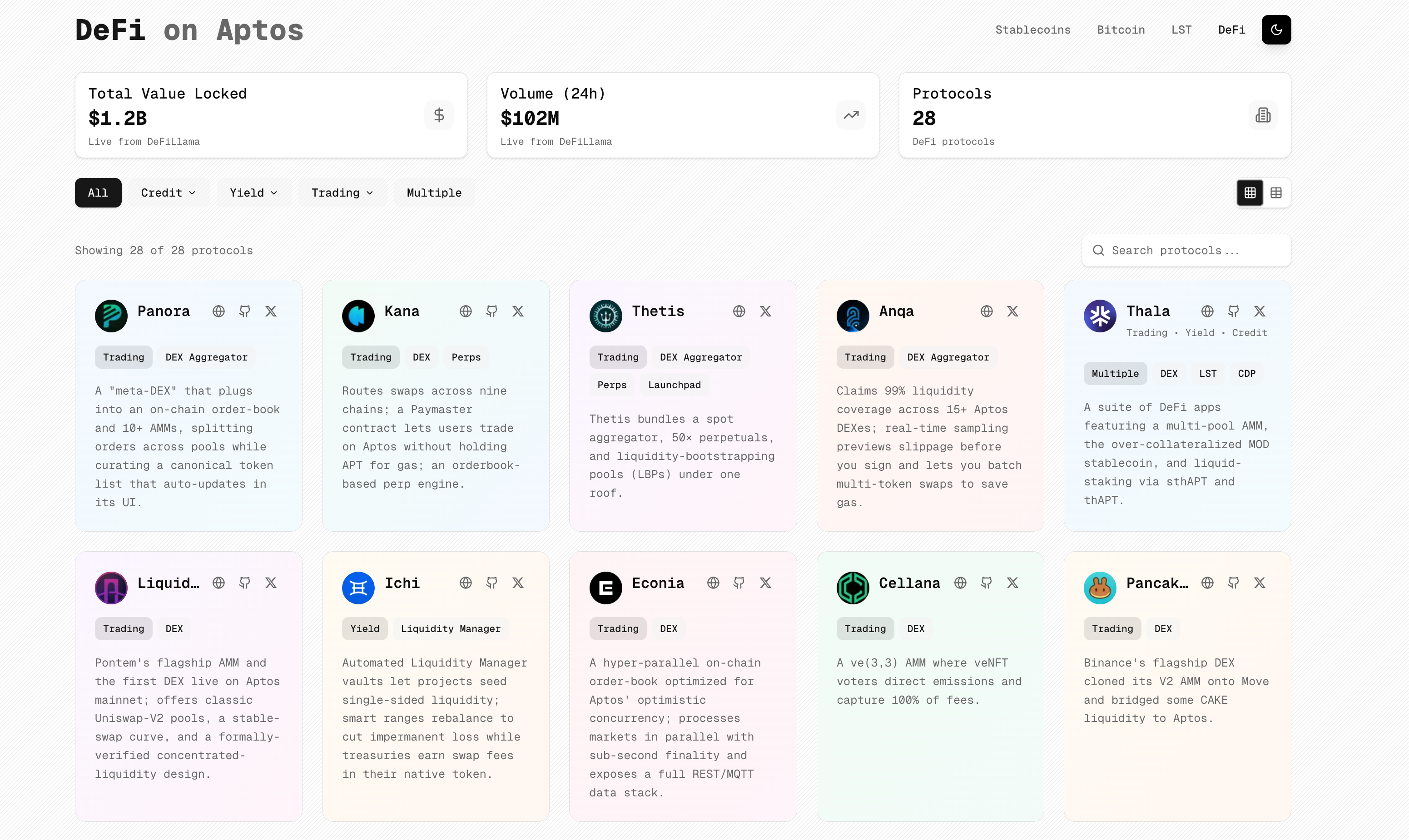Open Panora GitHub icon
The height and width of the screenshot is (840, 1409).
click(x=244, y=311)
